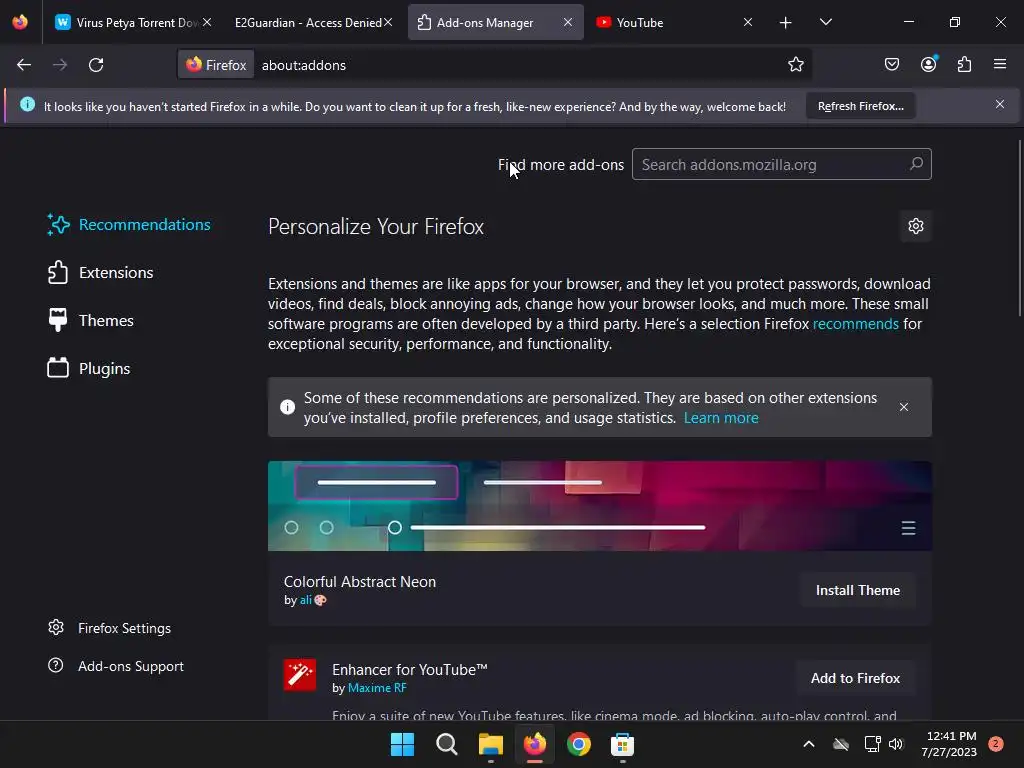
Task: Bookmark this page with the star icon
Action: click(x=795, y=65)
